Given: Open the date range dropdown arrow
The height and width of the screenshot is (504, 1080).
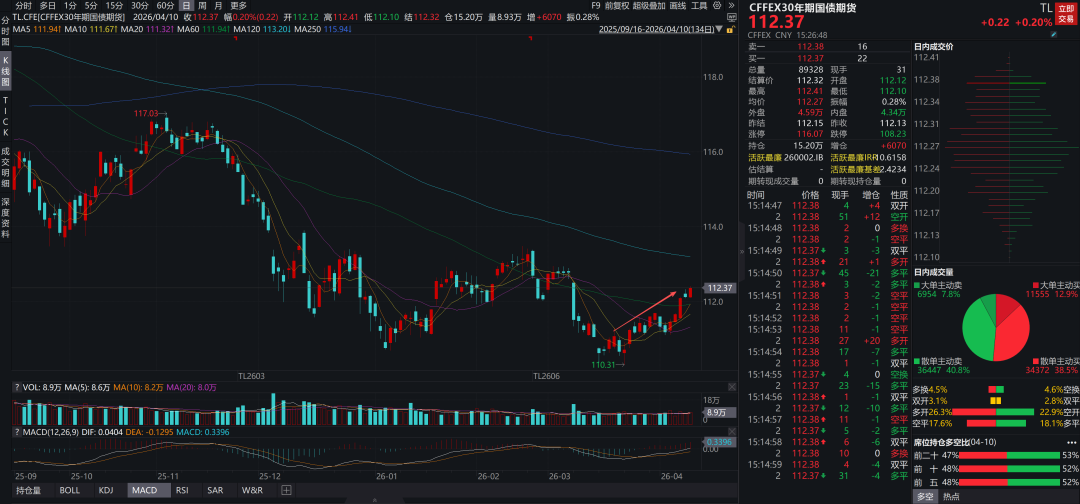Looking at the screenshot, I should click(718, 29).
